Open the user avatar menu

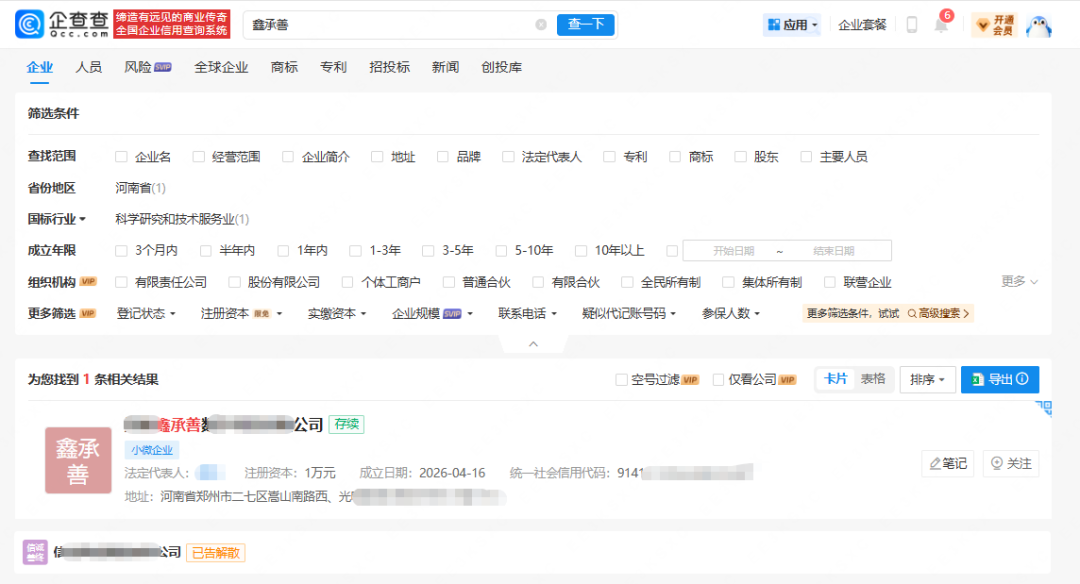tap(1039, 25)
